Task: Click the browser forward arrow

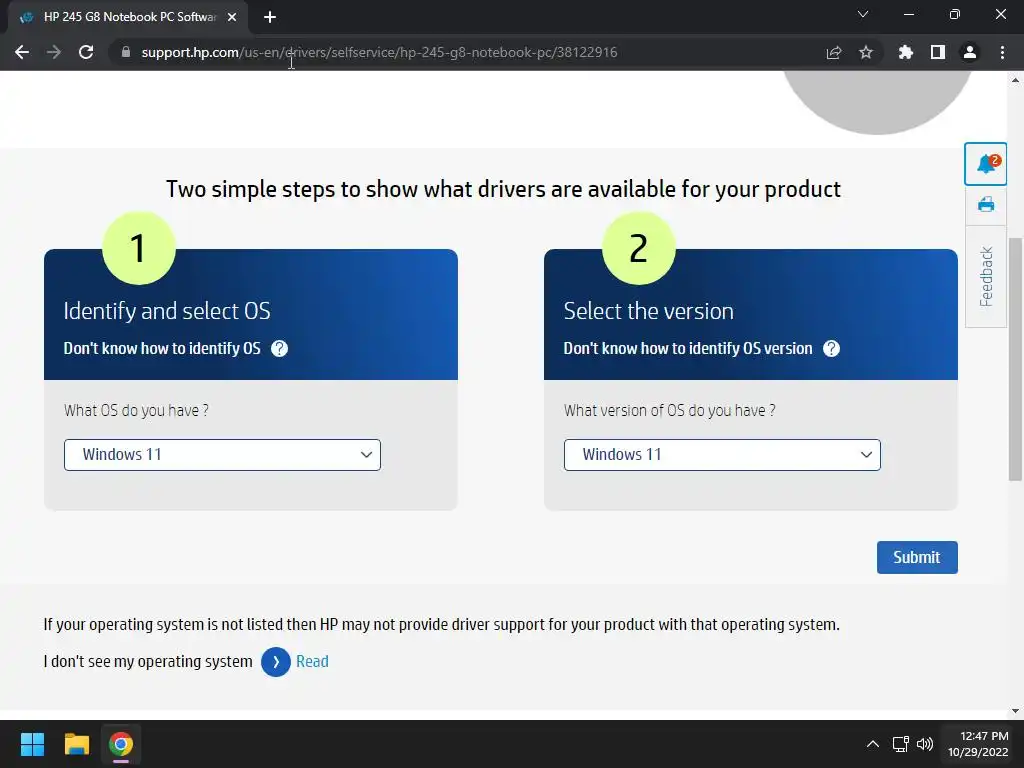Action: tap(54, 52)
